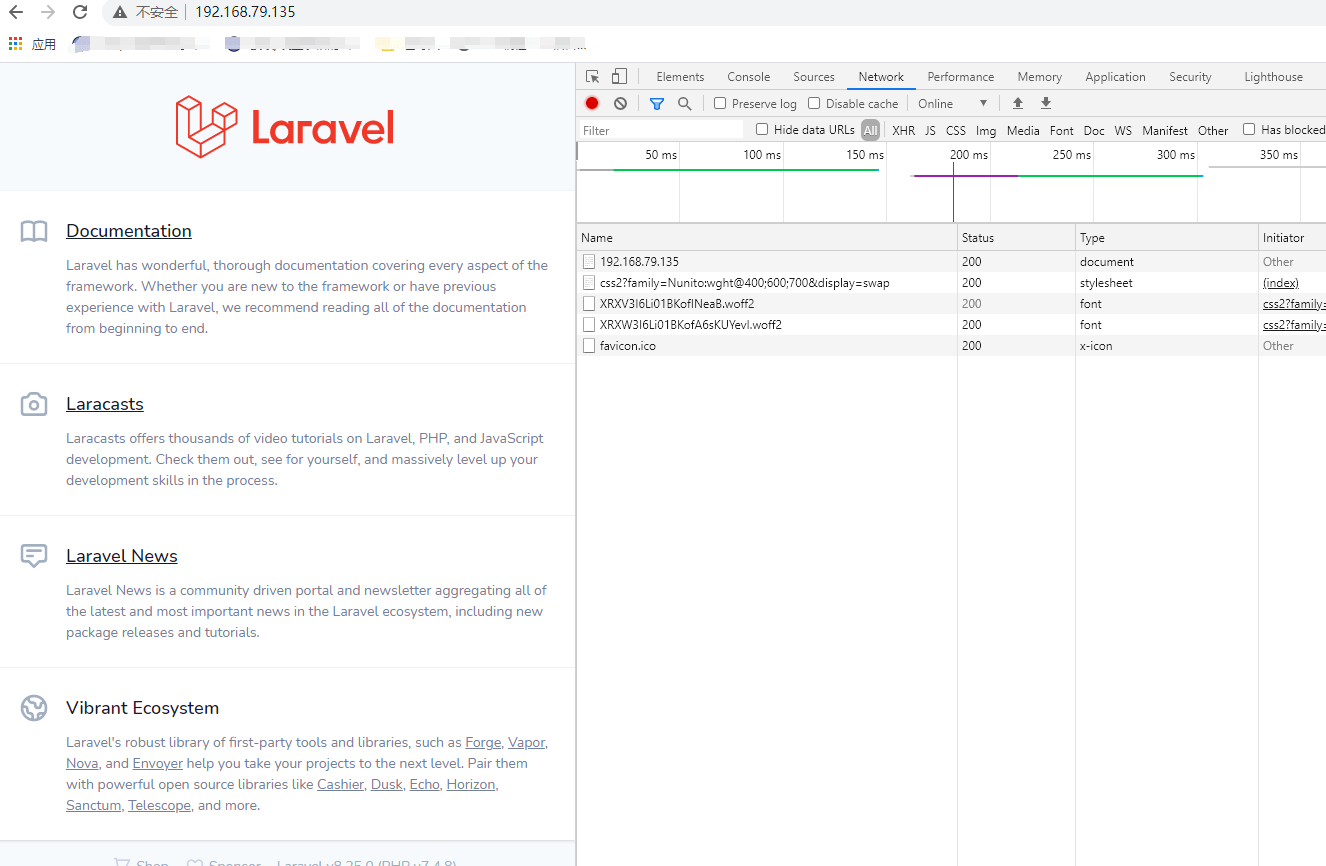Screen dimensions: 1326x866
Task: Select the All request type filter
Action: 870,130
